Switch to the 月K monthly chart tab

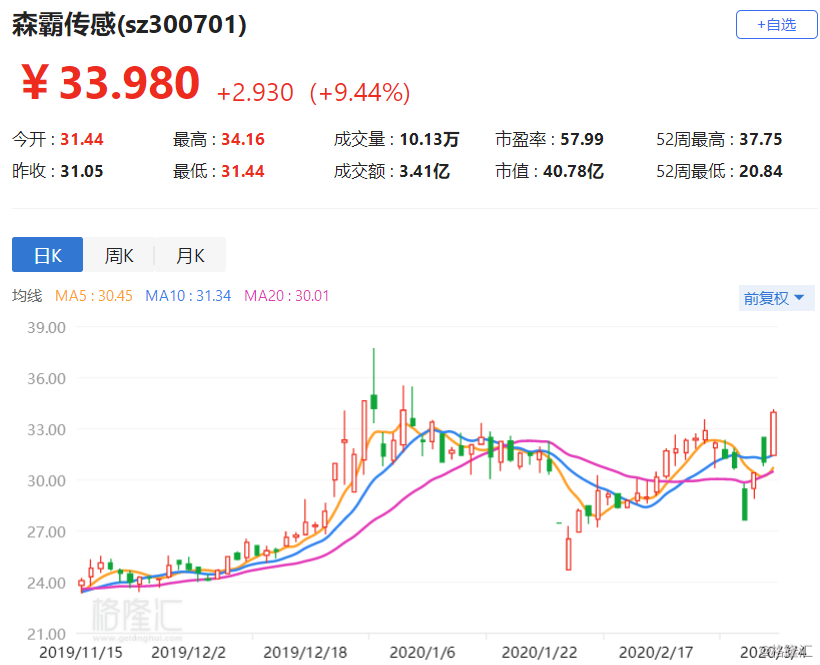pyautogui.click(x=189, y=255)
